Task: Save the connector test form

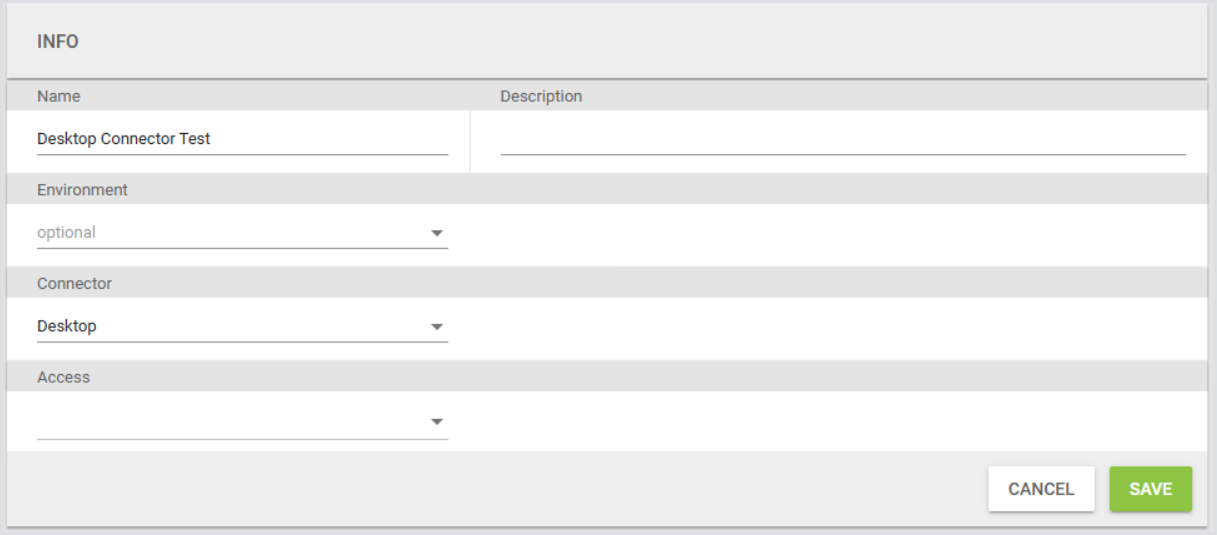Action: (x=1150, y=489)
